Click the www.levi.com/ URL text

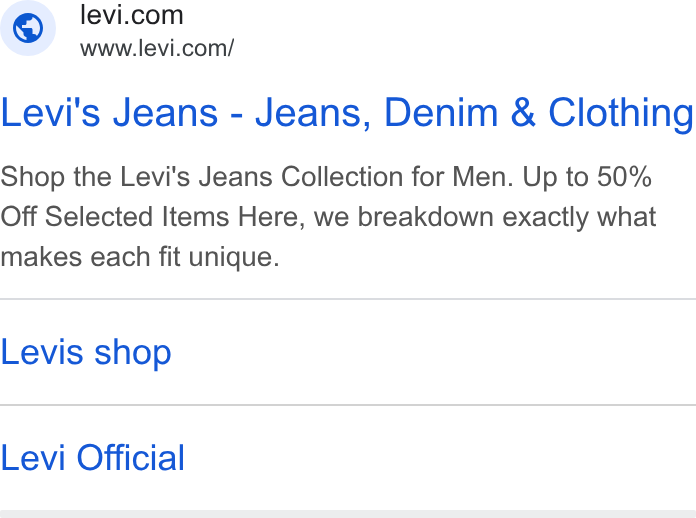pos(157,48)
